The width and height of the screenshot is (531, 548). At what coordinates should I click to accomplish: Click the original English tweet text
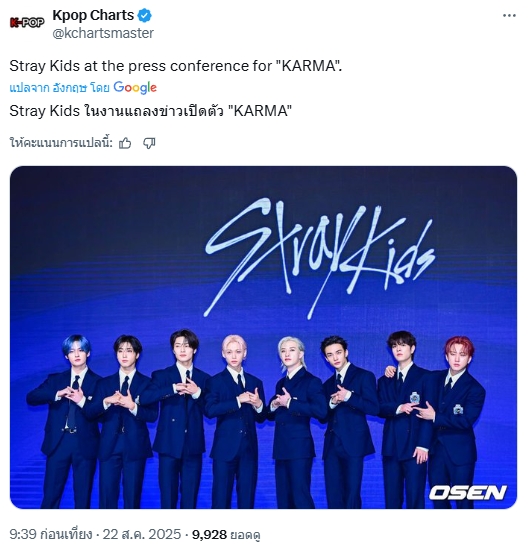coord(175,66)
